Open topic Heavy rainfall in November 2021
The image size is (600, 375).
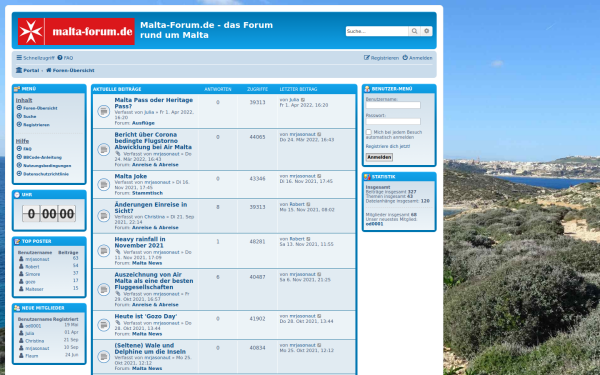click(140, 242)
